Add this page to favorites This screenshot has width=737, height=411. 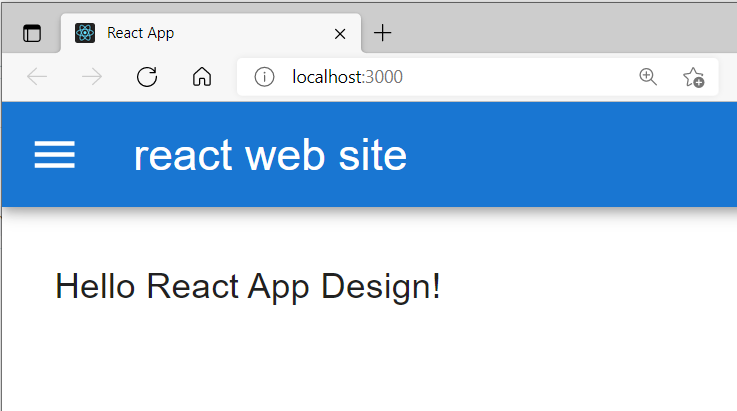[x=693, y=77]
